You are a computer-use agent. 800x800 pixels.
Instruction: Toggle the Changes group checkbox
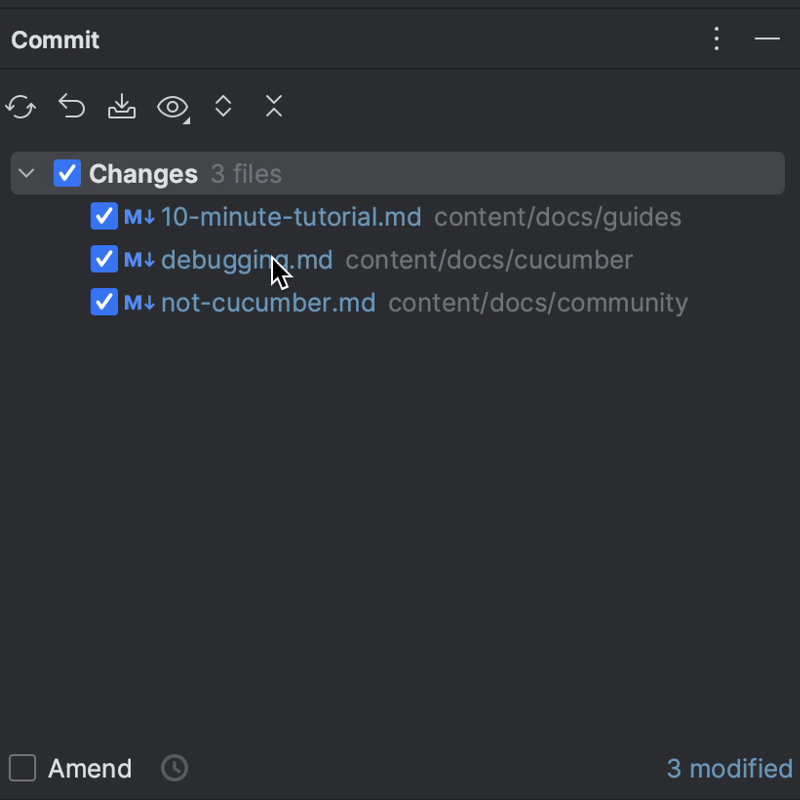(66, 172)
